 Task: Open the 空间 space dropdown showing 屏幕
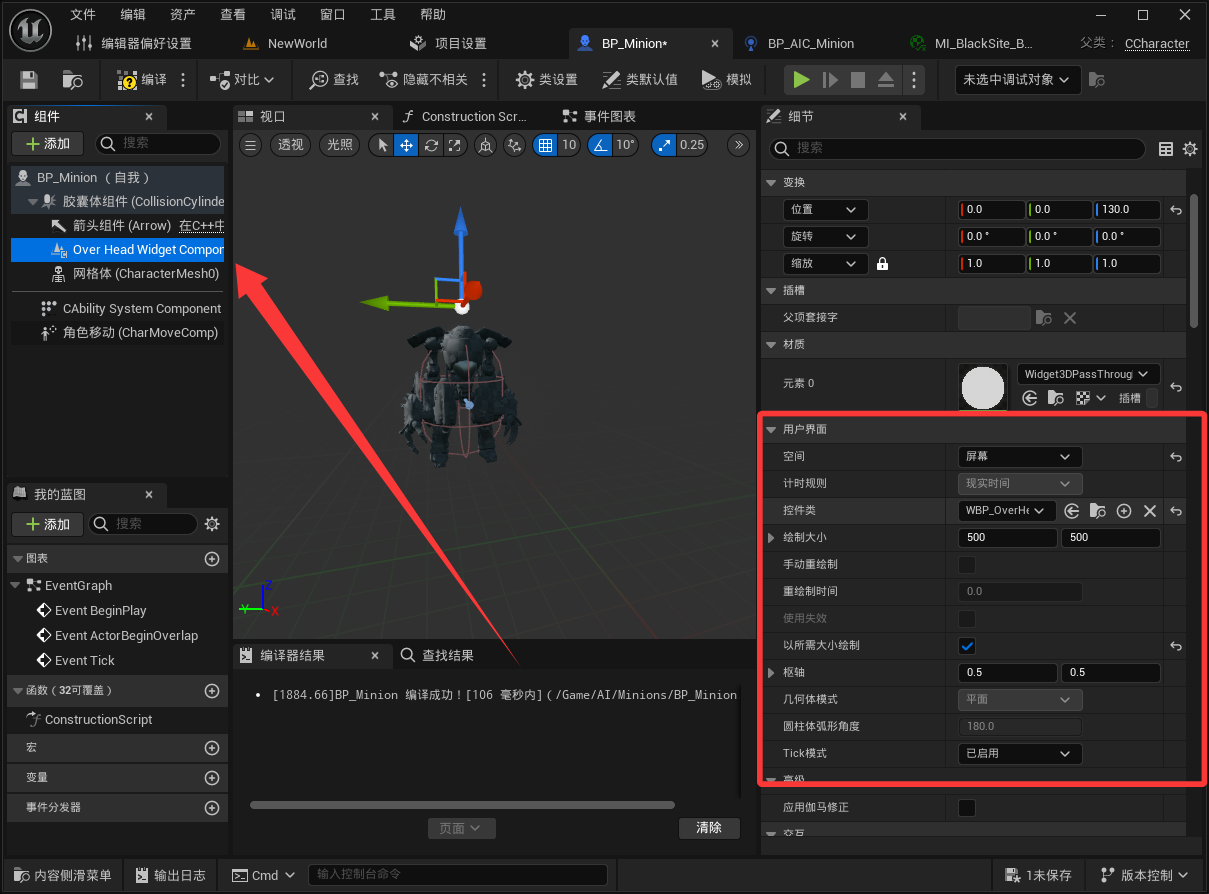coord(1020,456)
